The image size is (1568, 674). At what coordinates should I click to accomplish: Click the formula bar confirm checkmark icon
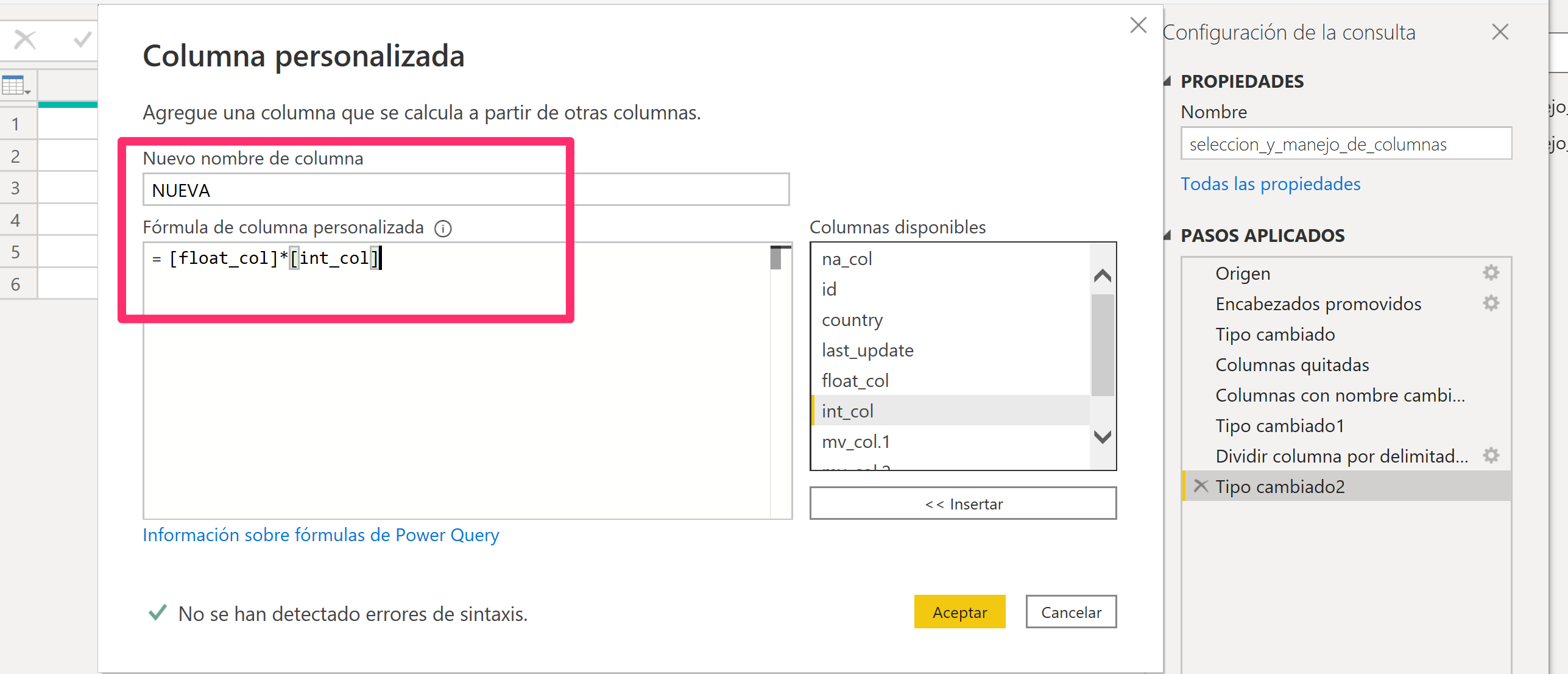(82, 40)
